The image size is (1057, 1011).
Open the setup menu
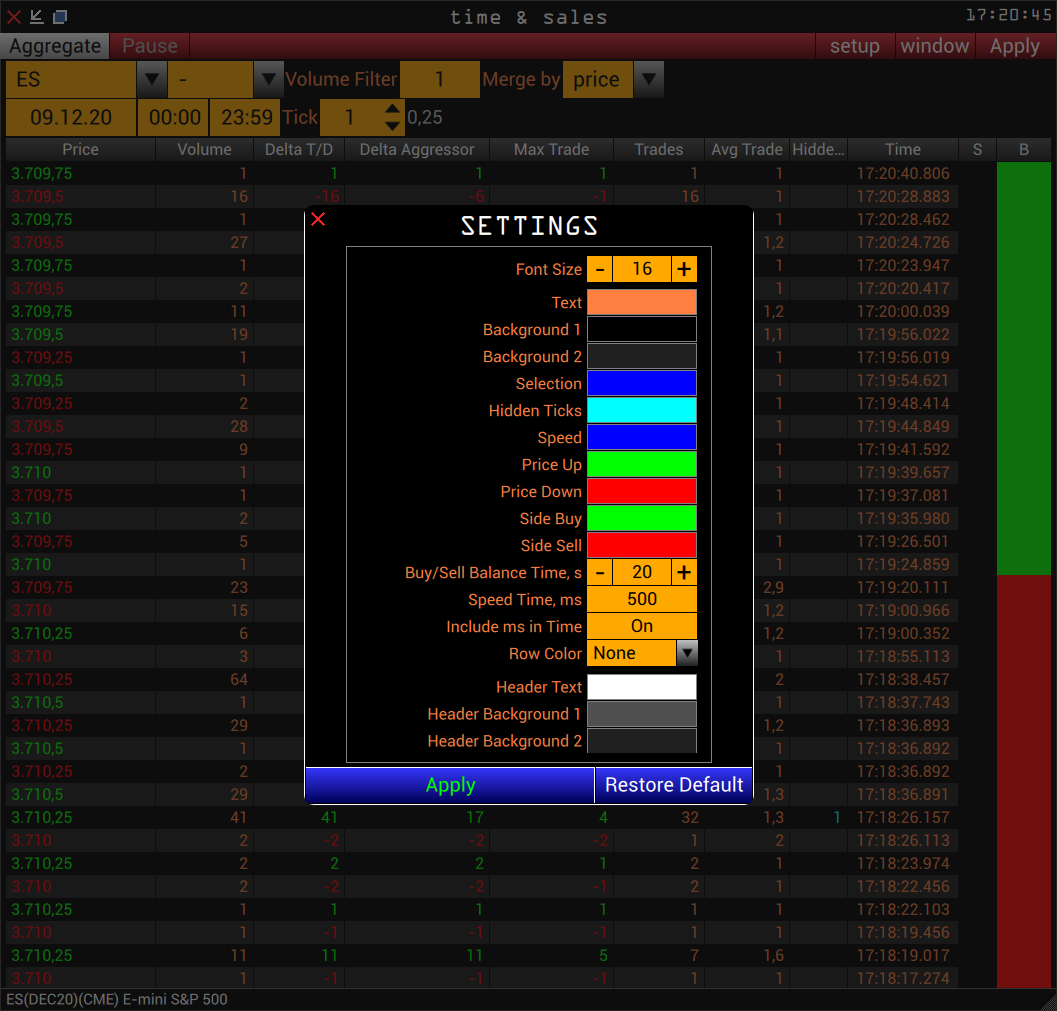pyautogui.click(x=855, y=45)
